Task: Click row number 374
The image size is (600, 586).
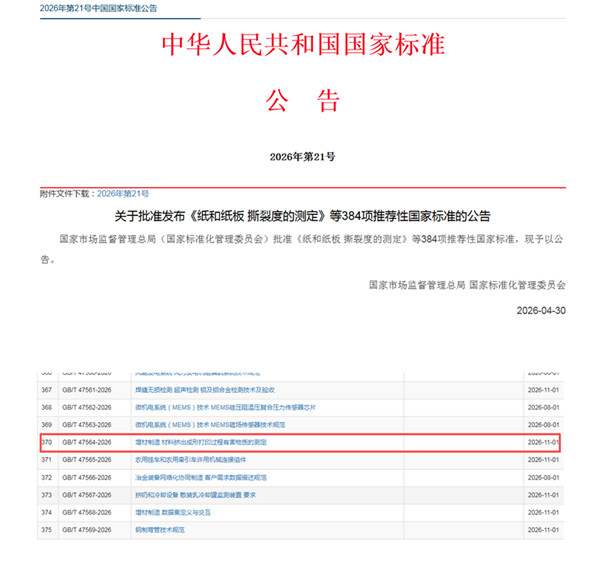Action: click(x=47, y=513)
